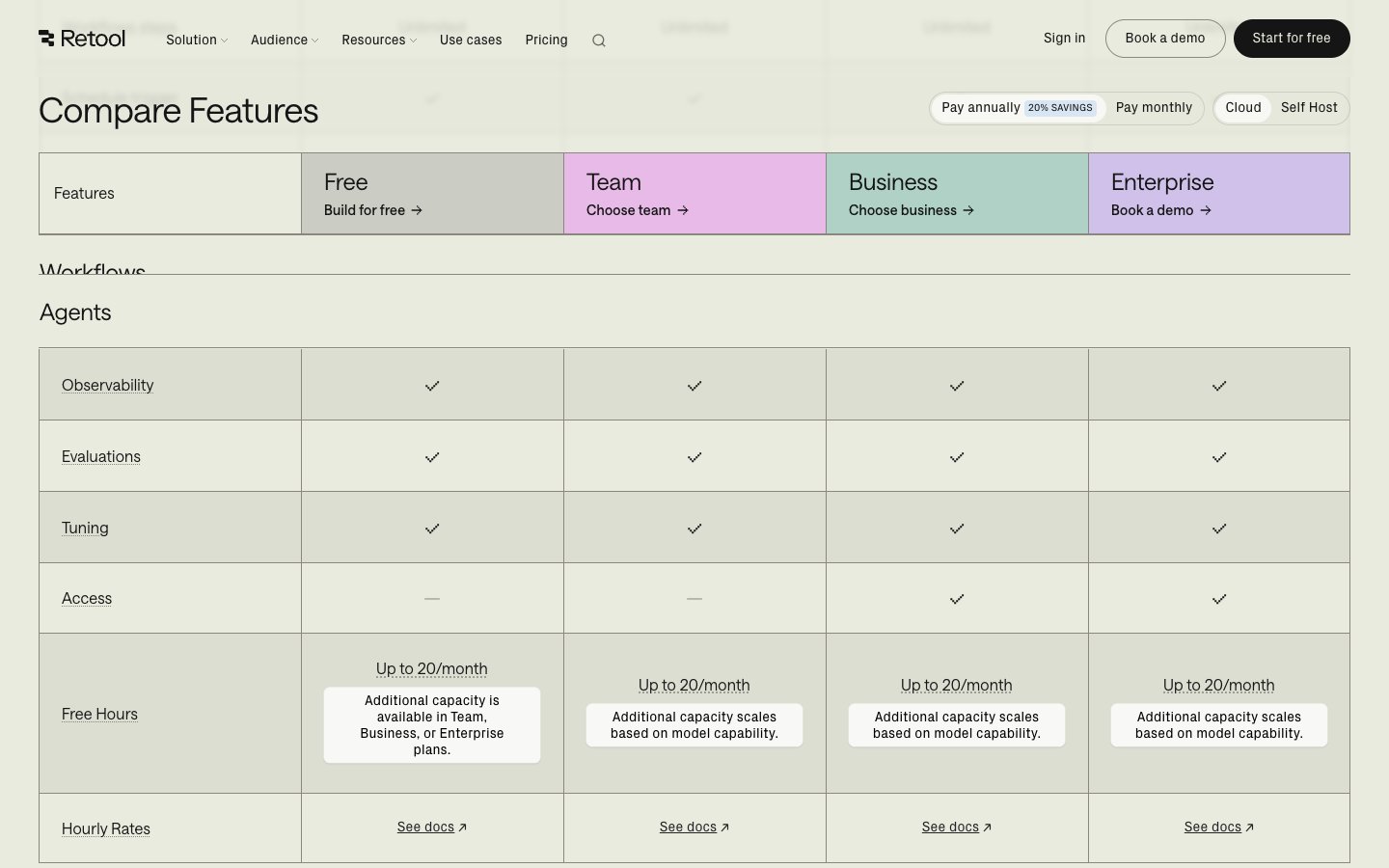This screenshot has width=1389, height=868.
Task: Click the arrow next to Choose business
Action: pos(968,210)
